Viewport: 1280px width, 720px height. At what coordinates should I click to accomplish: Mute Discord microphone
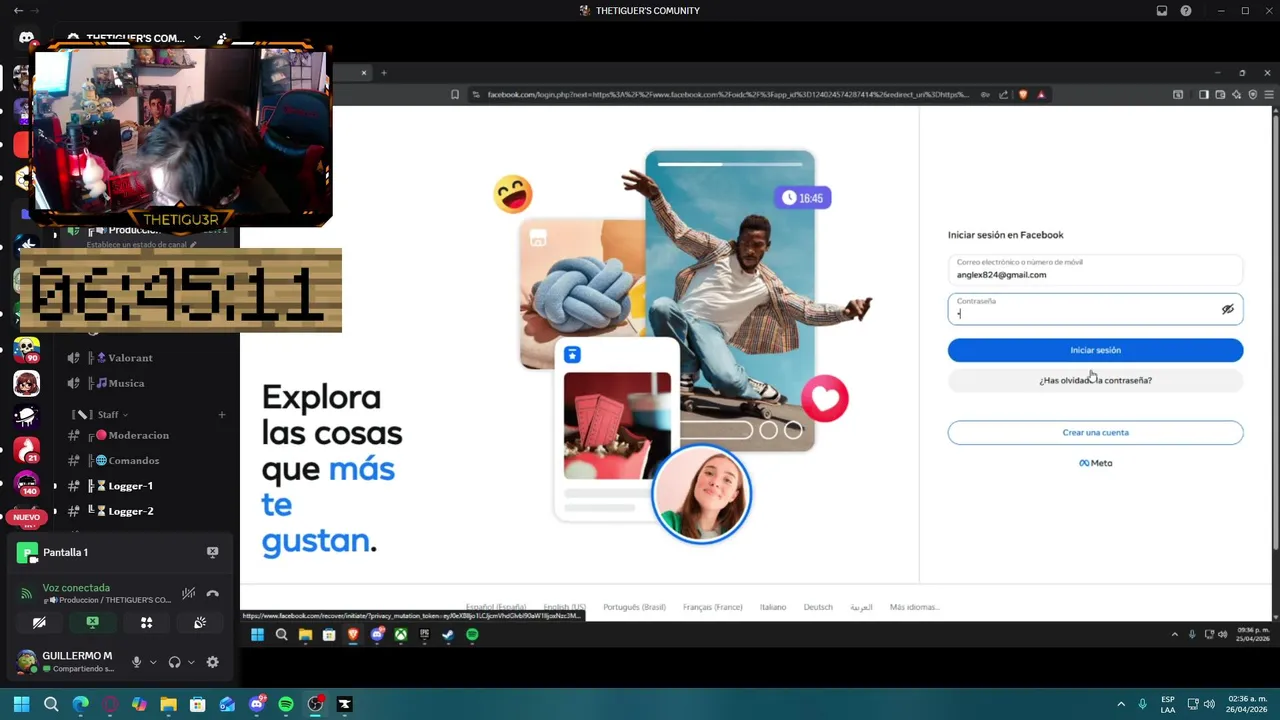pos(136,662)
